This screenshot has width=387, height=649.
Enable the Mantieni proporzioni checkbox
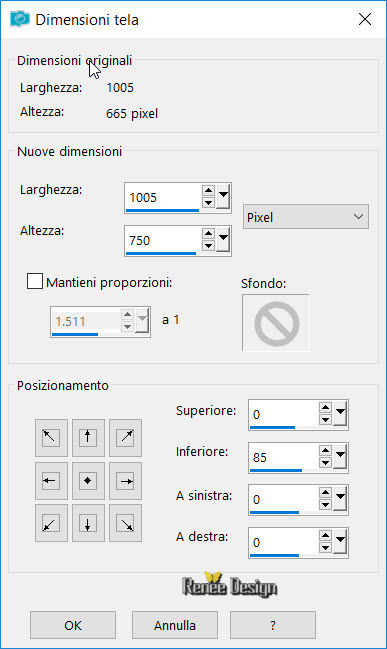click(x=35, y=281)
